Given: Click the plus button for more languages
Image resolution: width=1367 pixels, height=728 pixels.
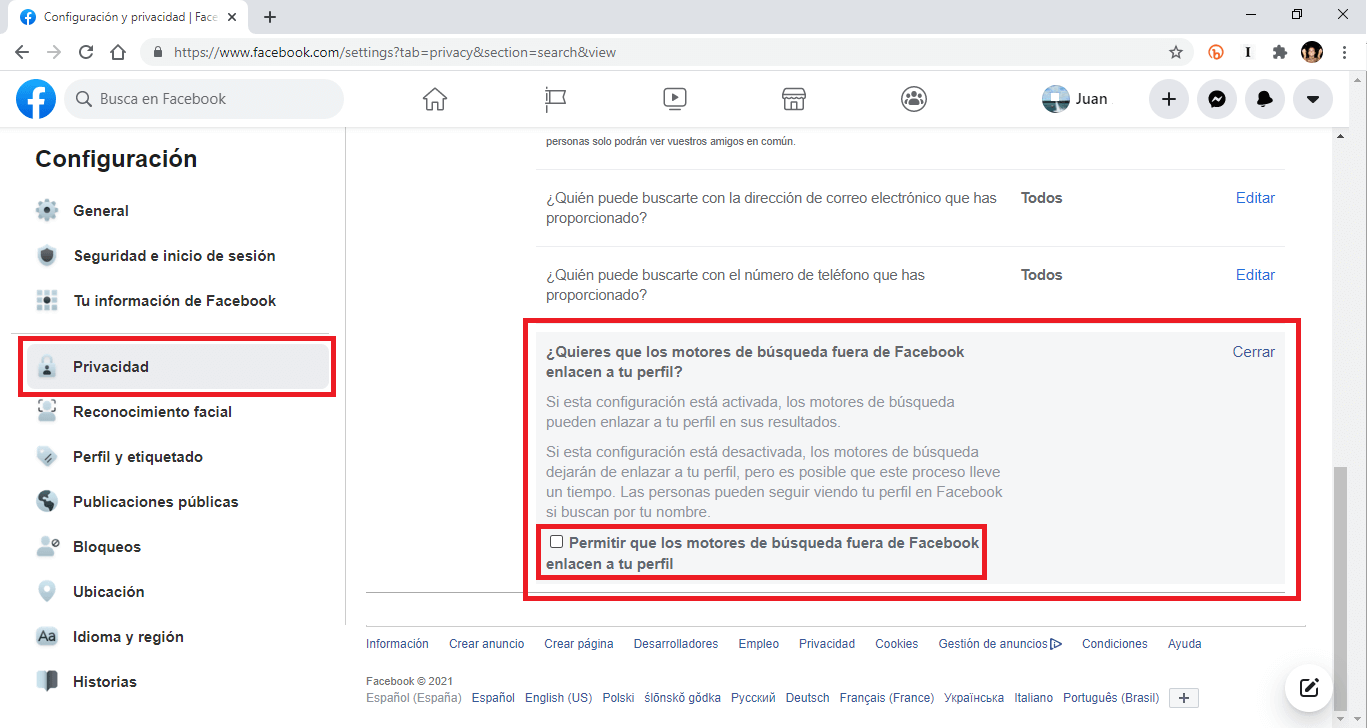Looking at the screenshot, I should click(x=1183, y=698).
